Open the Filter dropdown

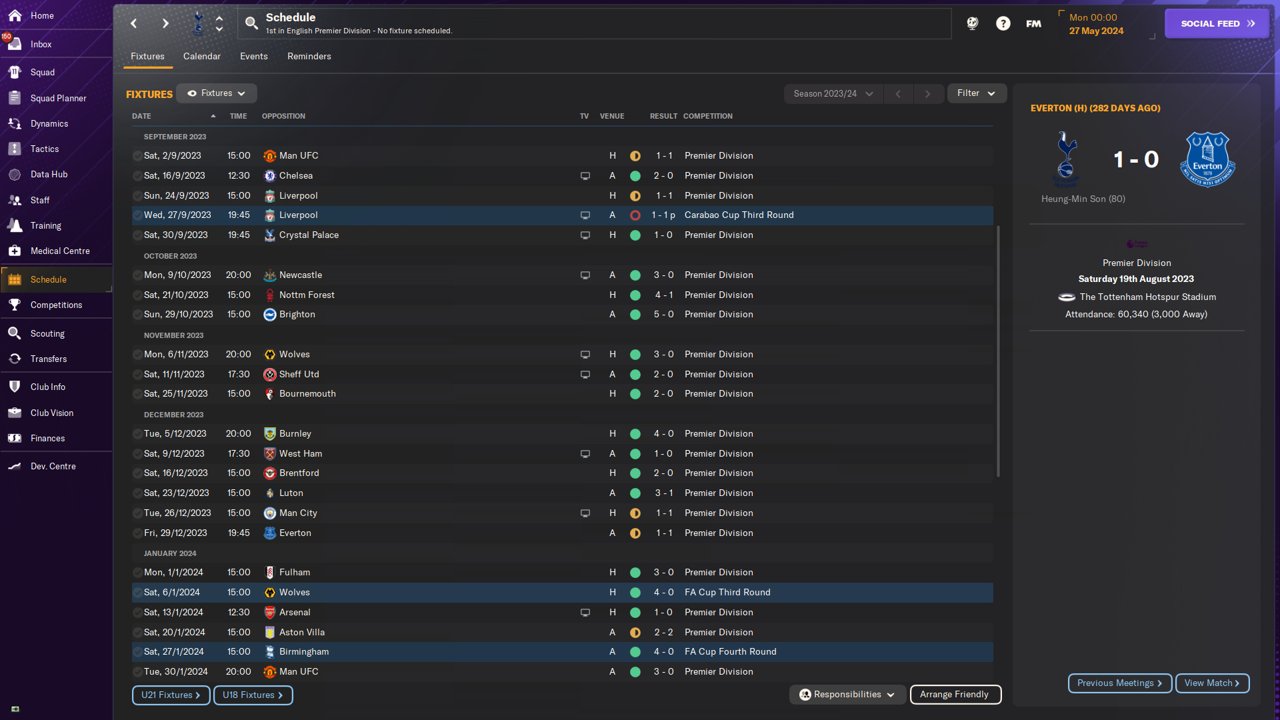[976, 93]
